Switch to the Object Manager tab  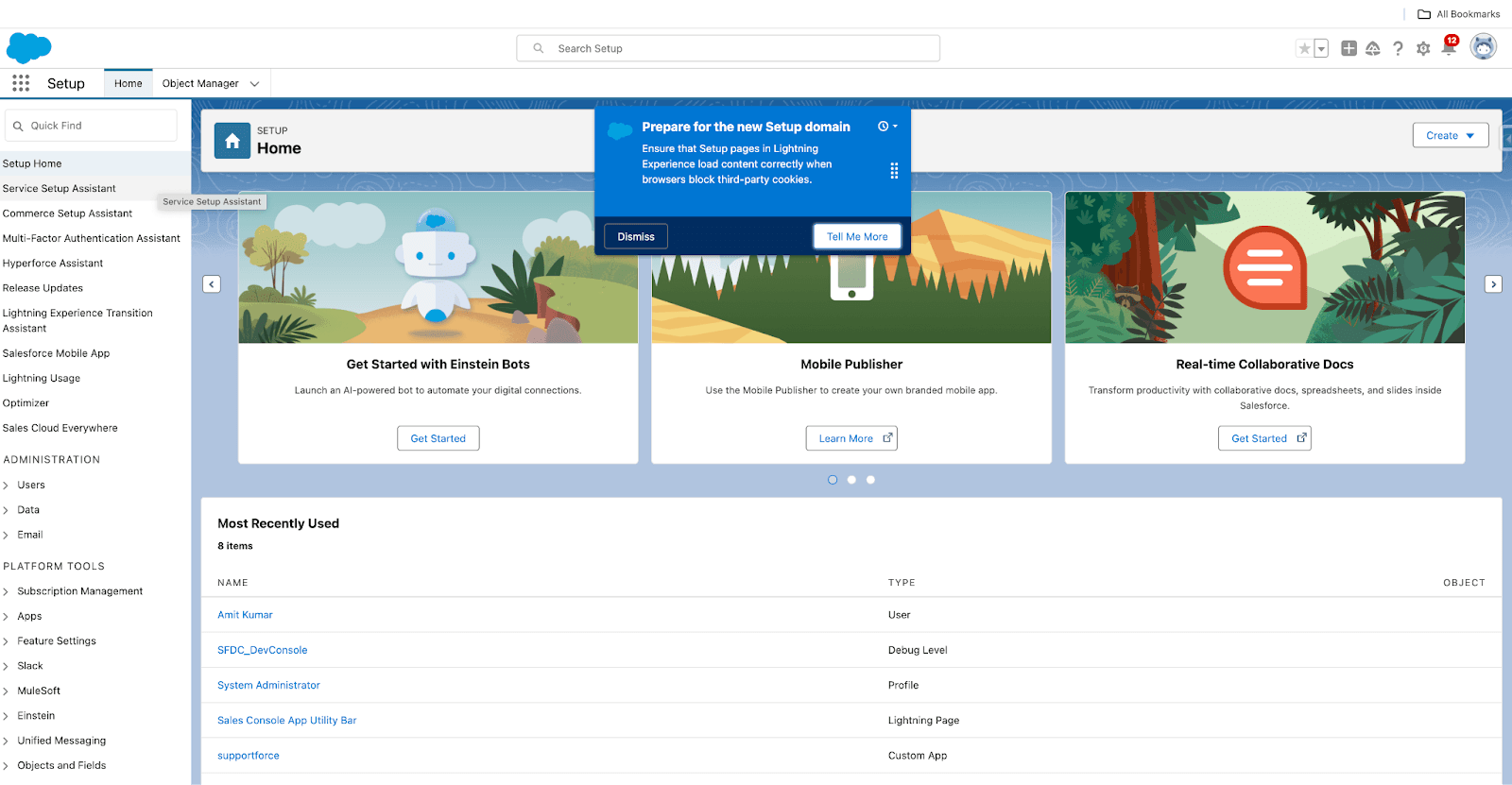pos(200,83)
